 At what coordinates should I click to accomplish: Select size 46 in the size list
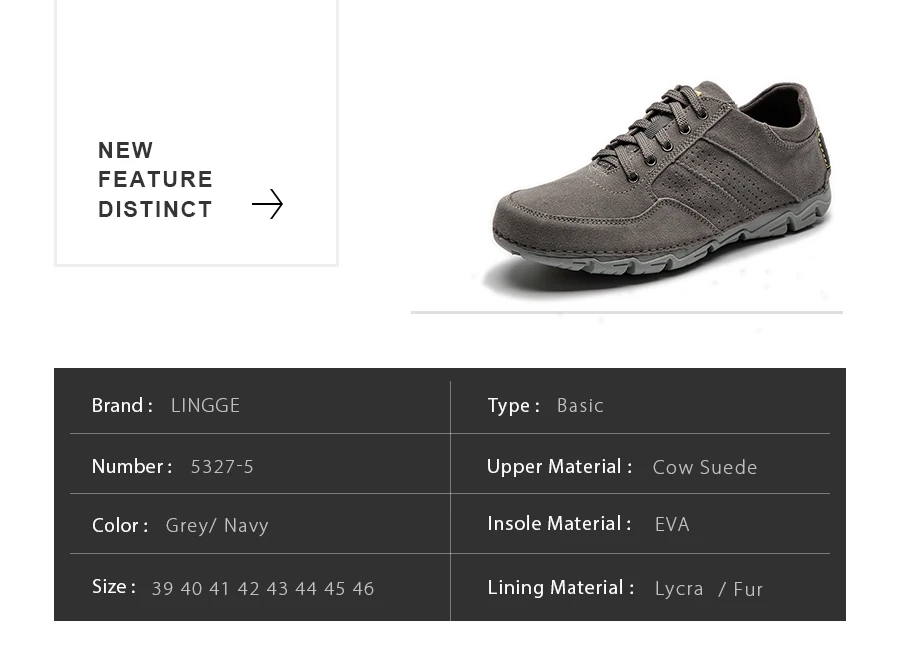pyautogui.click(x=363, y=589)
